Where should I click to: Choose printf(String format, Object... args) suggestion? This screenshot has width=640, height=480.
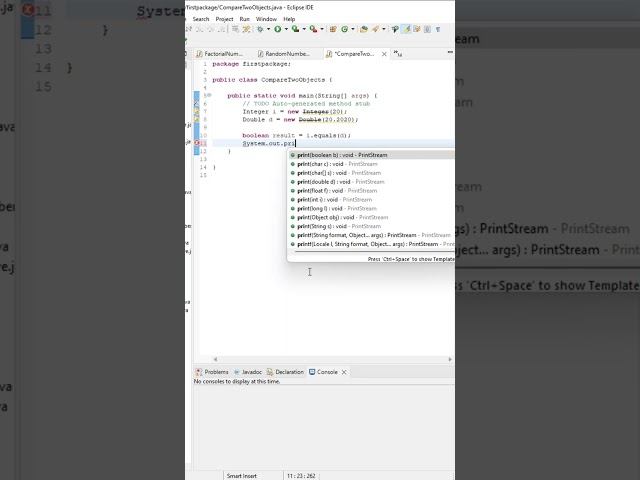click(x=371, y=236)
